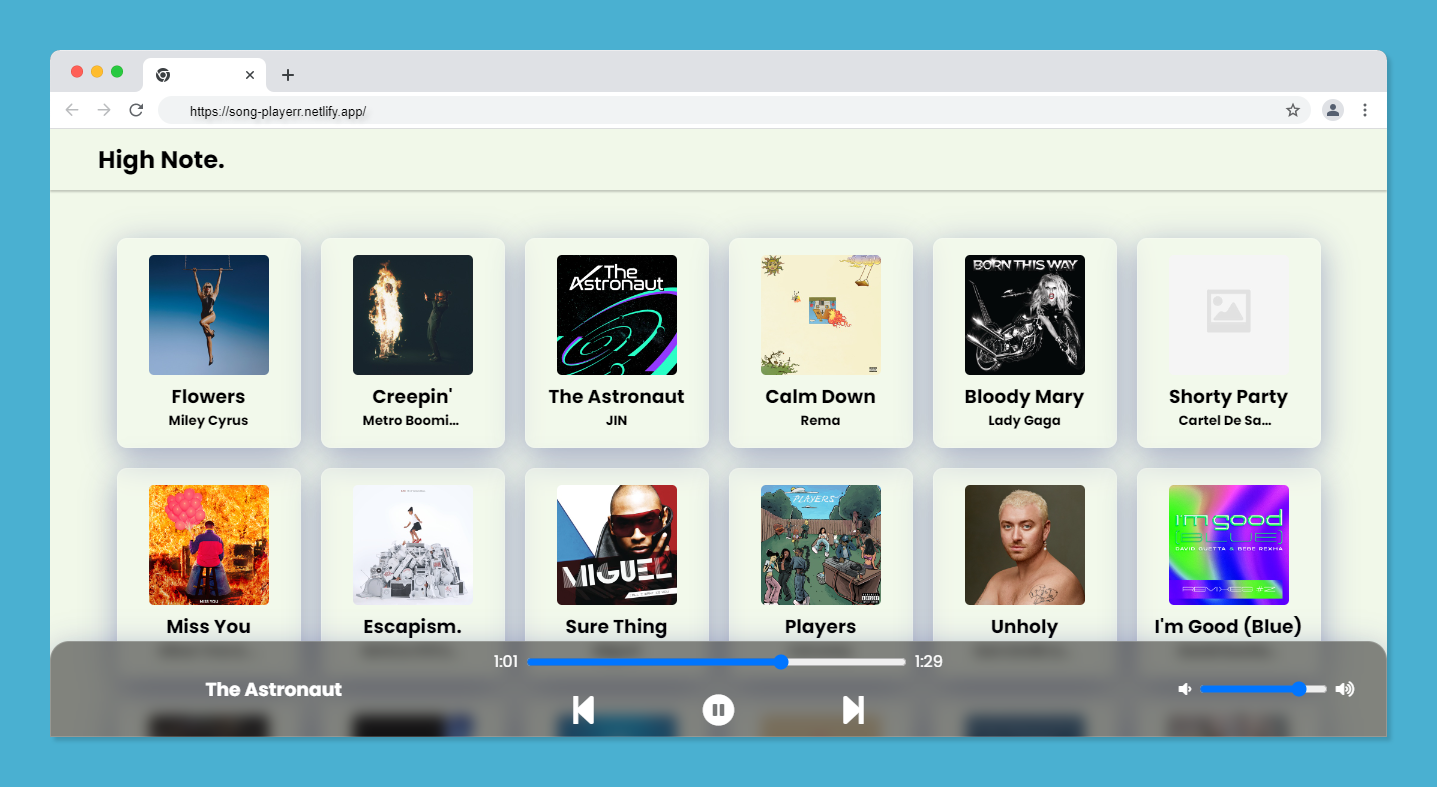Click the low volume speaker icon
1437x787 pixels.
(x=1185, y=689)
